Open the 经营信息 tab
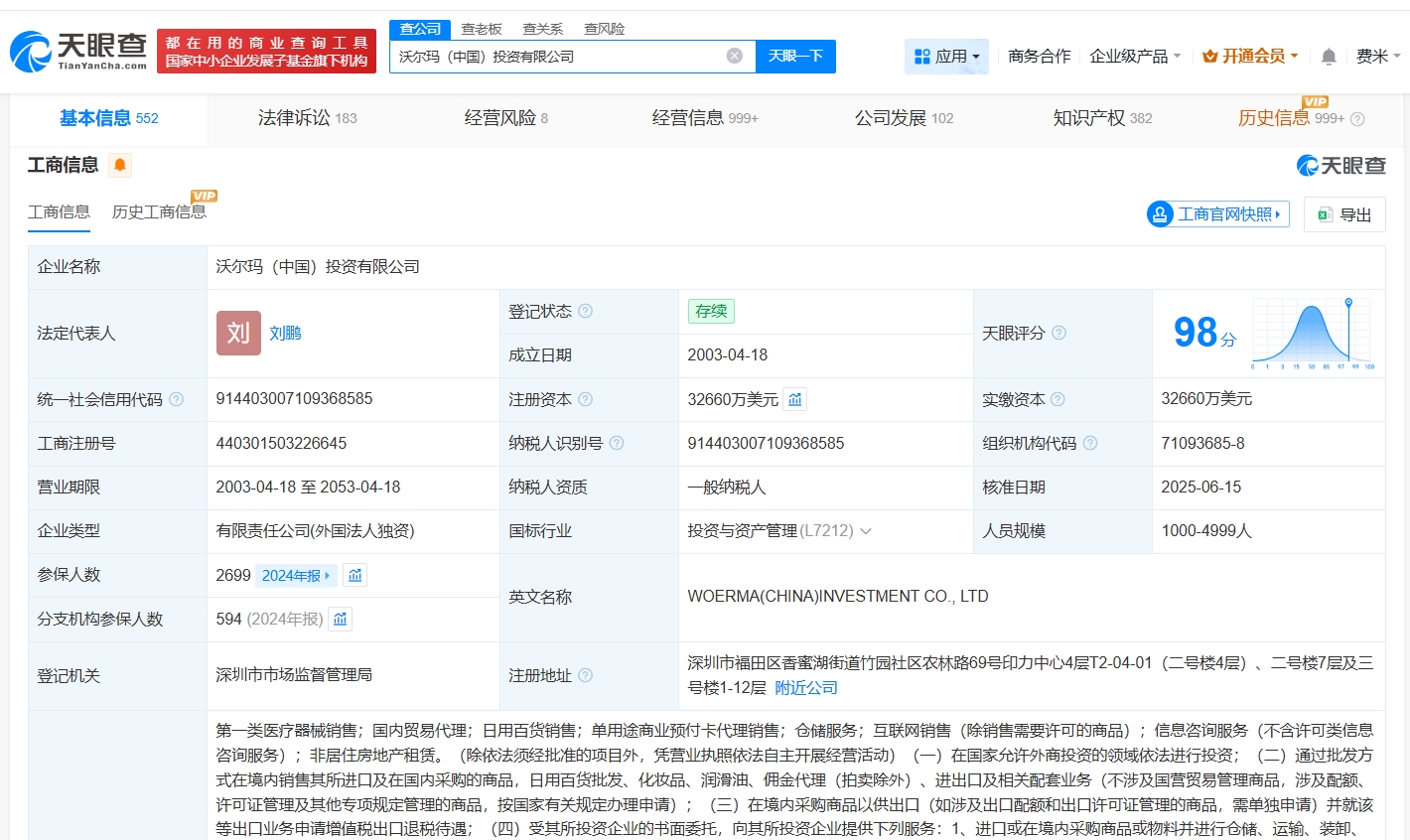Screen dimensions: 1410x840 705,118
